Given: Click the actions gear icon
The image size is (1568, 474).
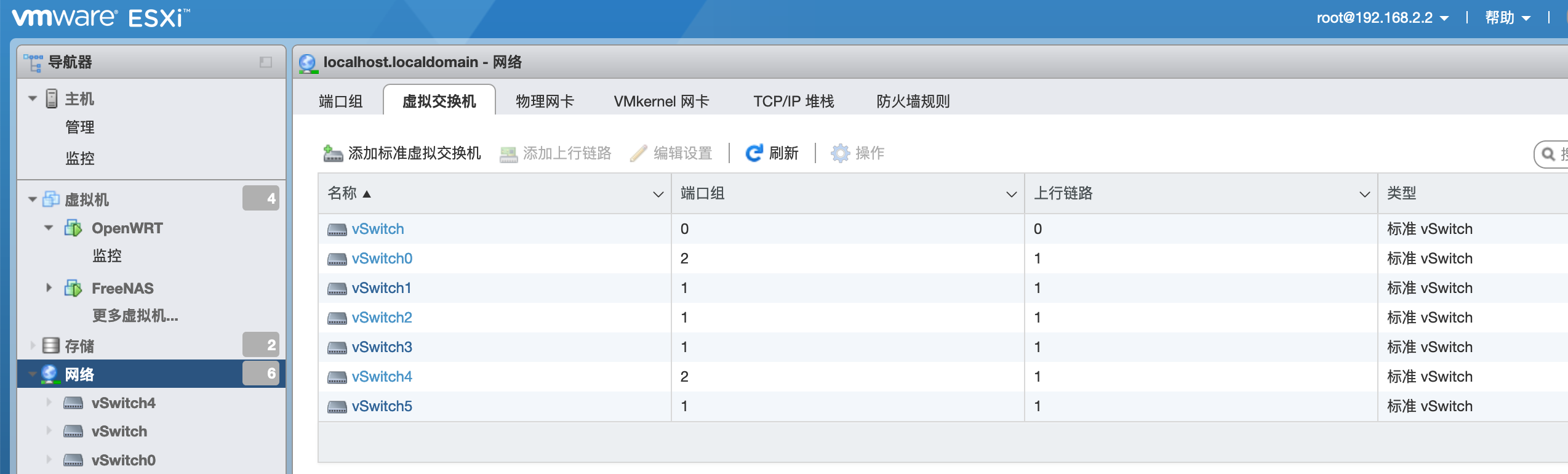Looking at the screenshot, I should point(840,153).
